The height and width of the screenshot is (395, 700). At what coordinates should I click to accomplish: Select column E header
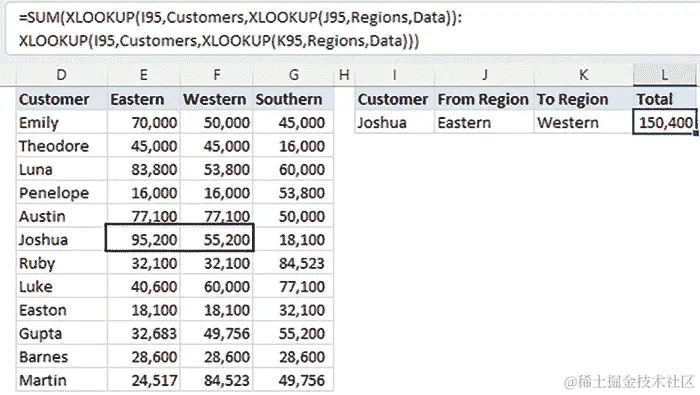[x=144, y=75]
